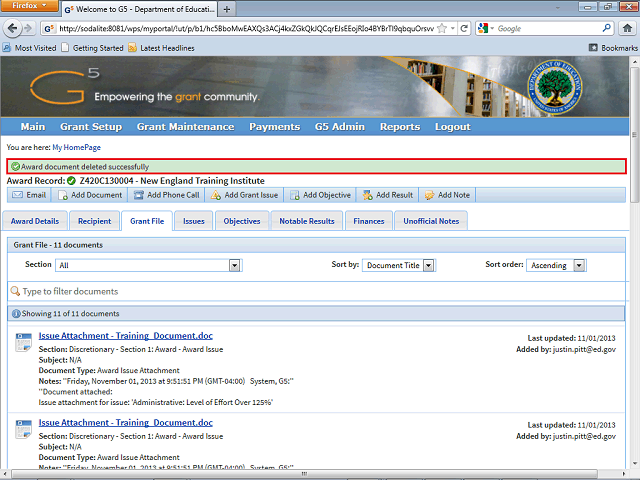
Task: Select the Welcome to G5 browser tab
Action: [x=139, y=9]
